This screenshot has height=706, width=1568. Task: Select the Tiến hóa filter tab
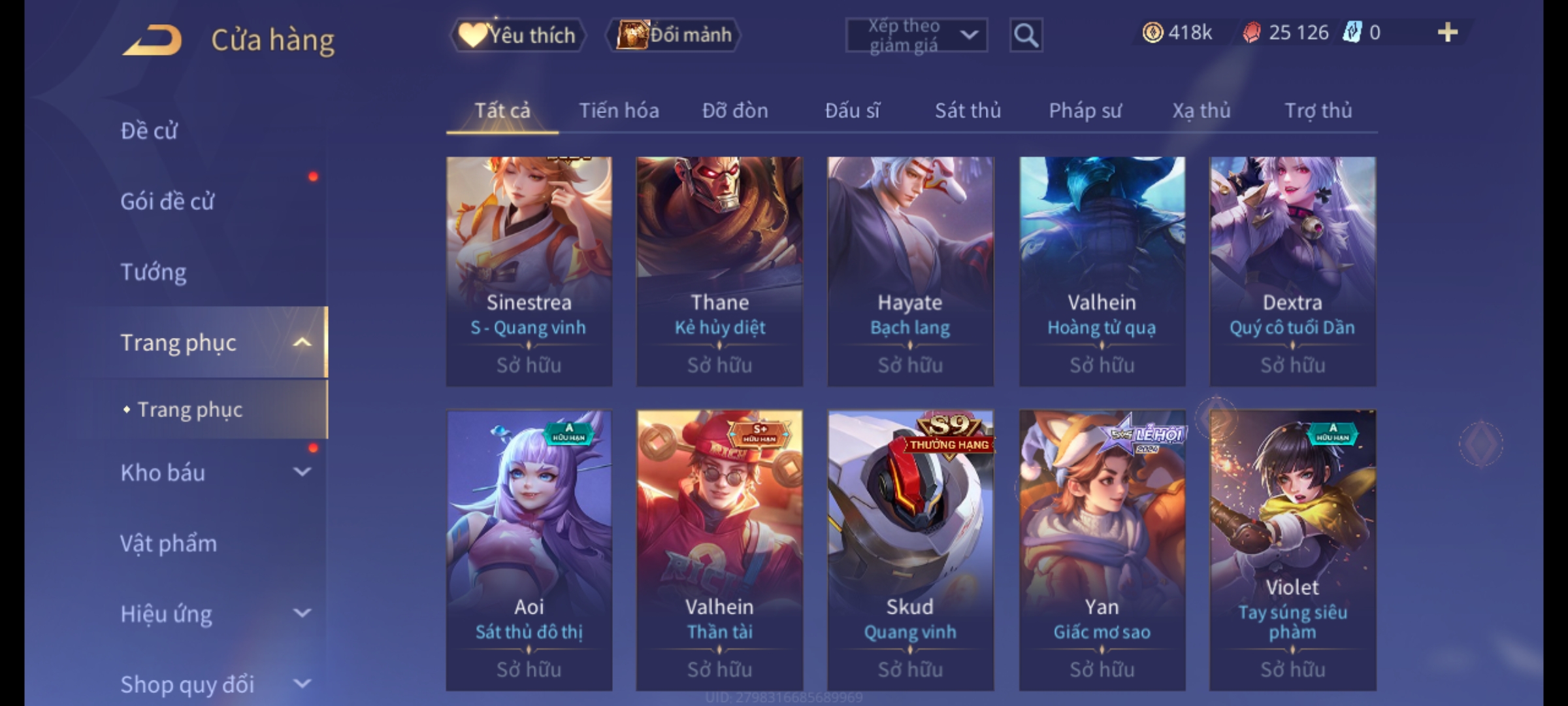pos(619,110)
